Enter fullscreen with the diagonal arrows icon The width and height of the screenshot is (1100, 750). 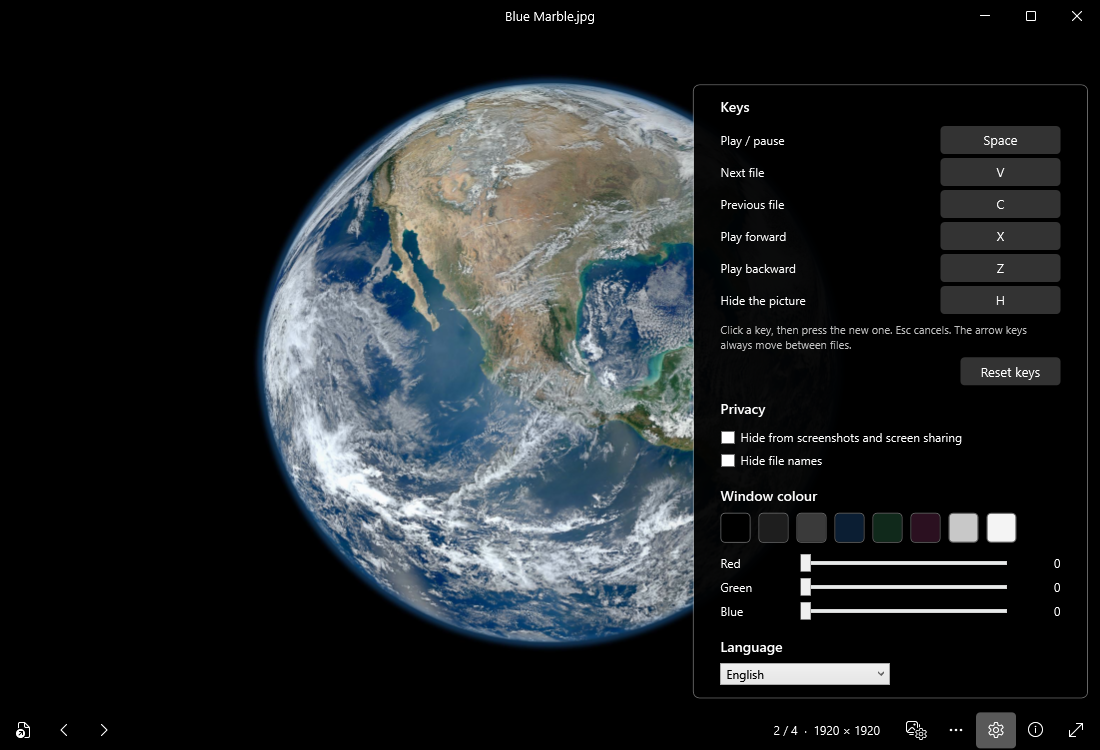1075,730
